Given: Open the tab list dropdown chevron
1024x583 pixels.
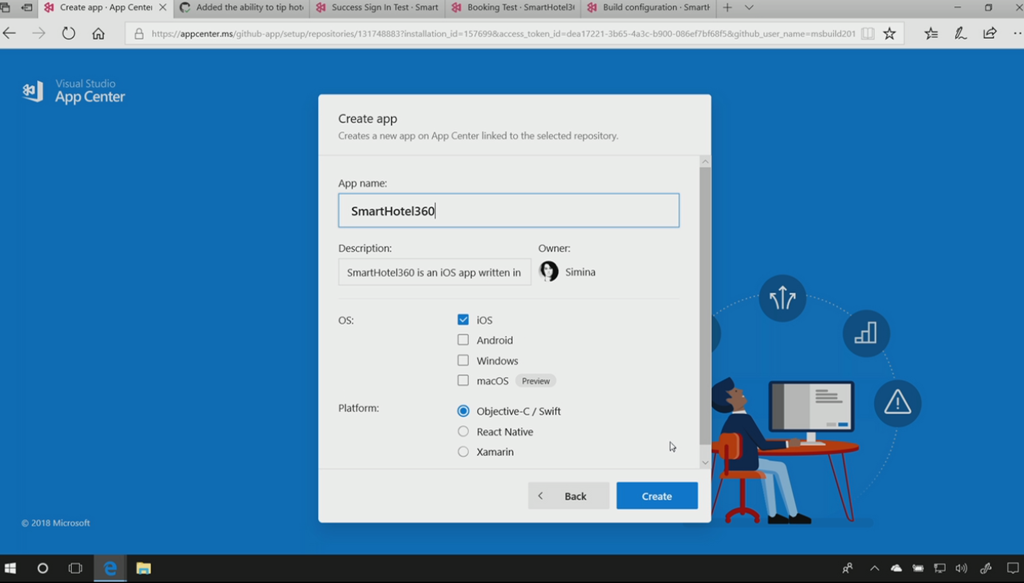Looking at the screenshot, I should pyautogui.click(x=750, y=8).
